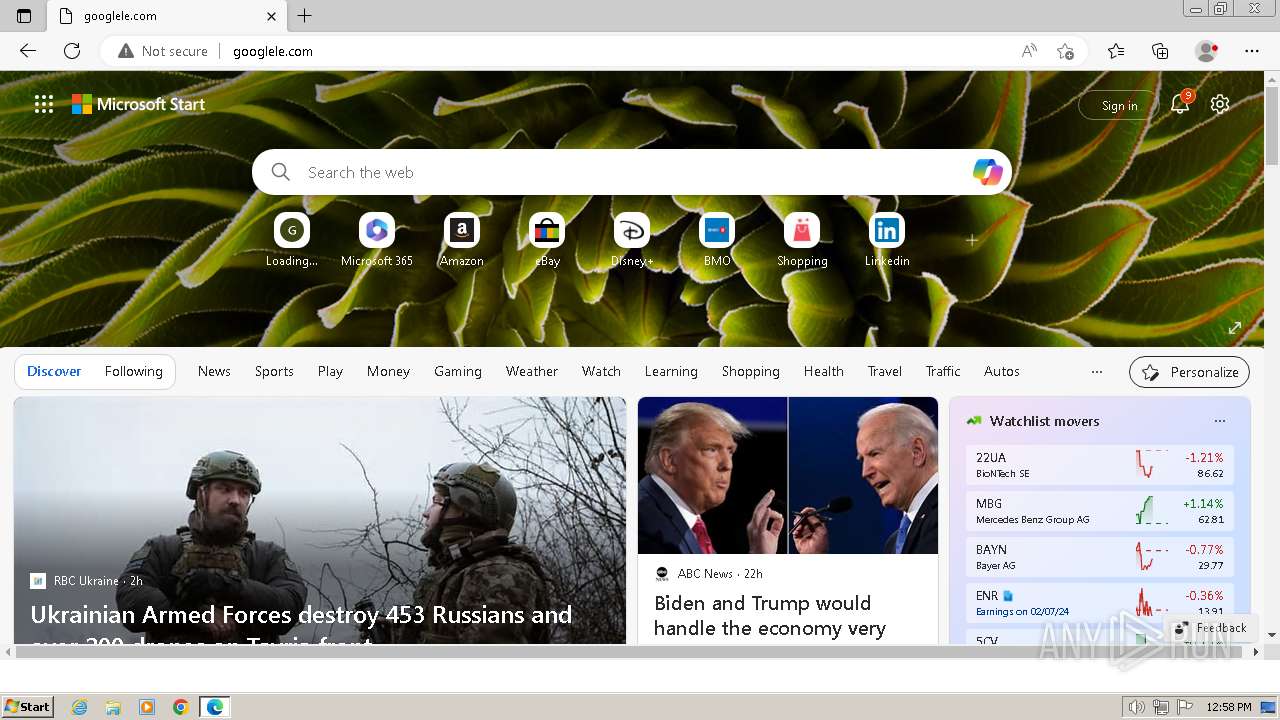Click the Sign in button
This screenshot has height=720, width=1280.
point(1119,105)
